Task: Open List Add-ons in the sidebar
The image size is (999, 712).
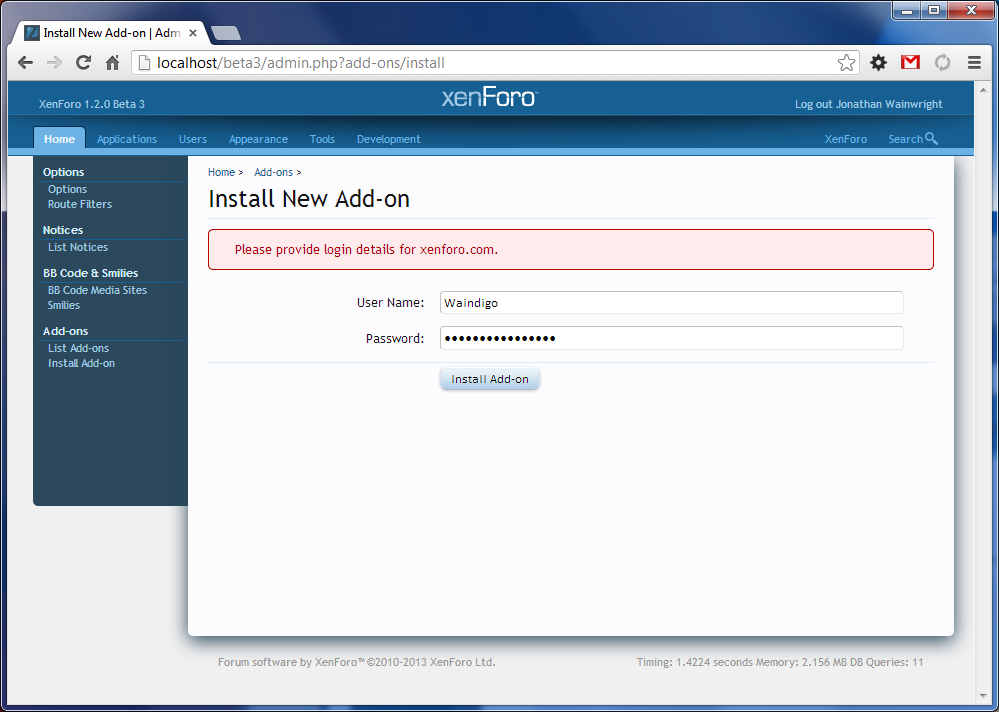Action: (x=78, y=348)
